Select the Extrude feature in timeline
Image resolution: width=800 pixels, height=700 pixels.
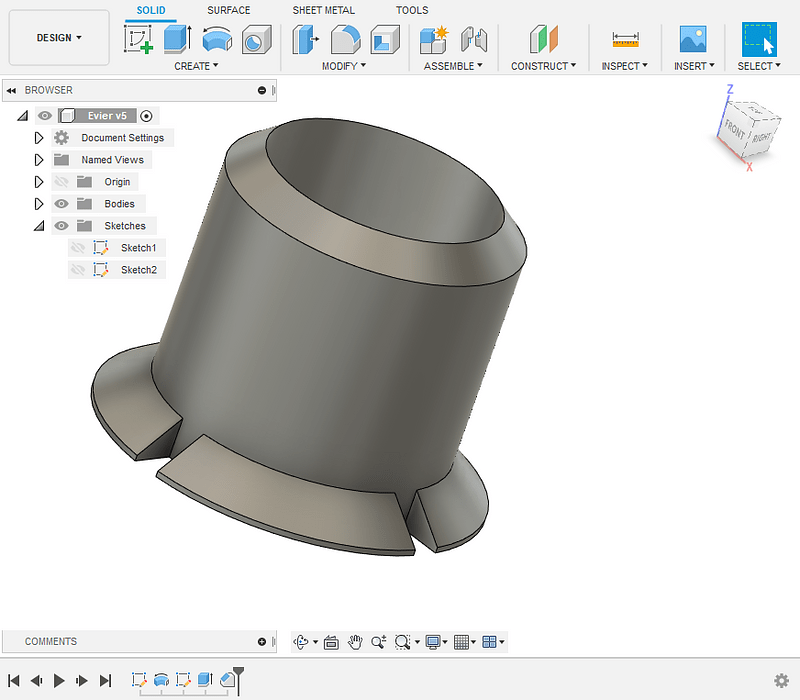(x=205, y=680)
